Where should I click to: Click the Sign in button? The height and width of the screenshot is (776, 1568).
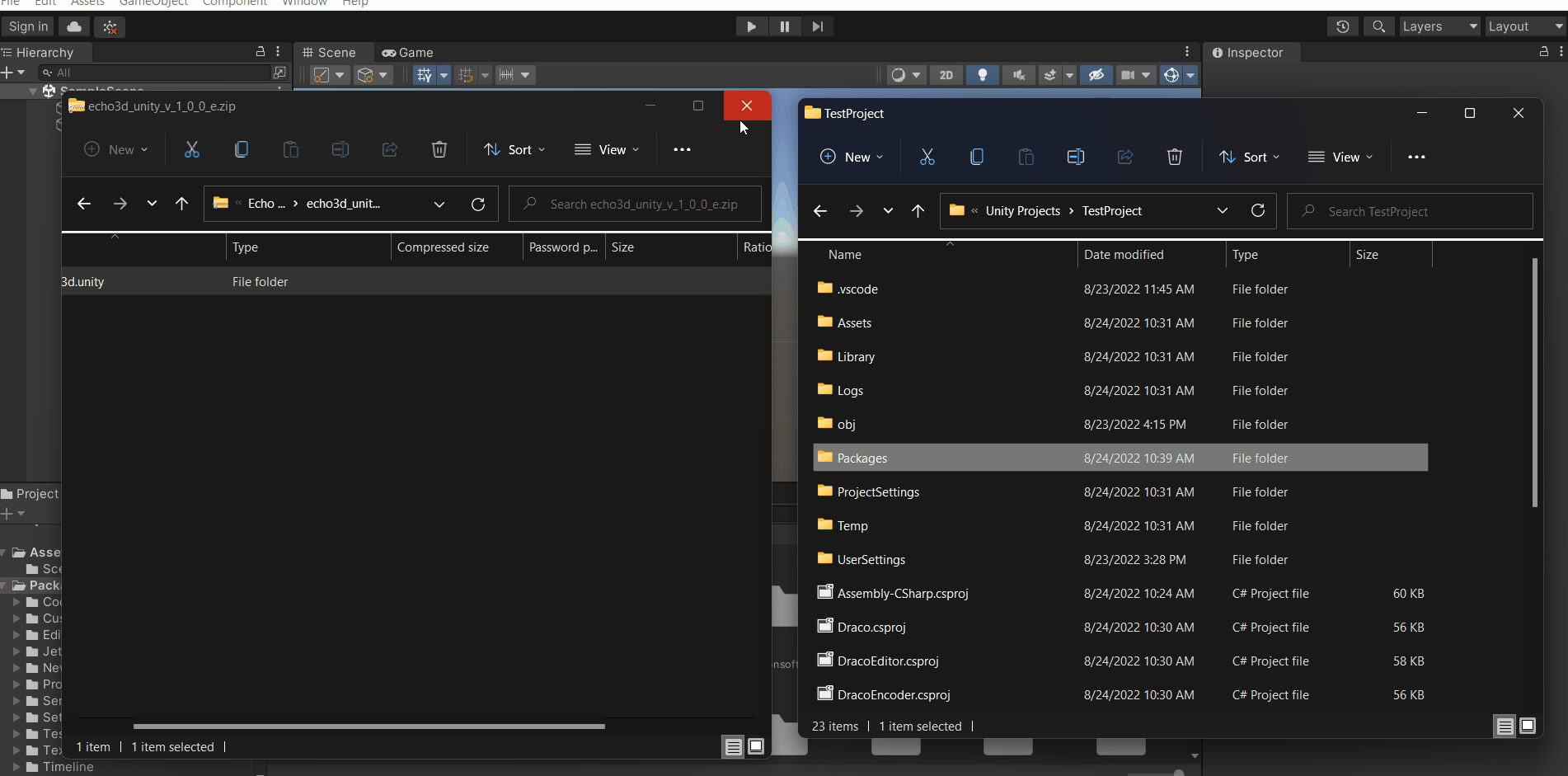[27, 26]
